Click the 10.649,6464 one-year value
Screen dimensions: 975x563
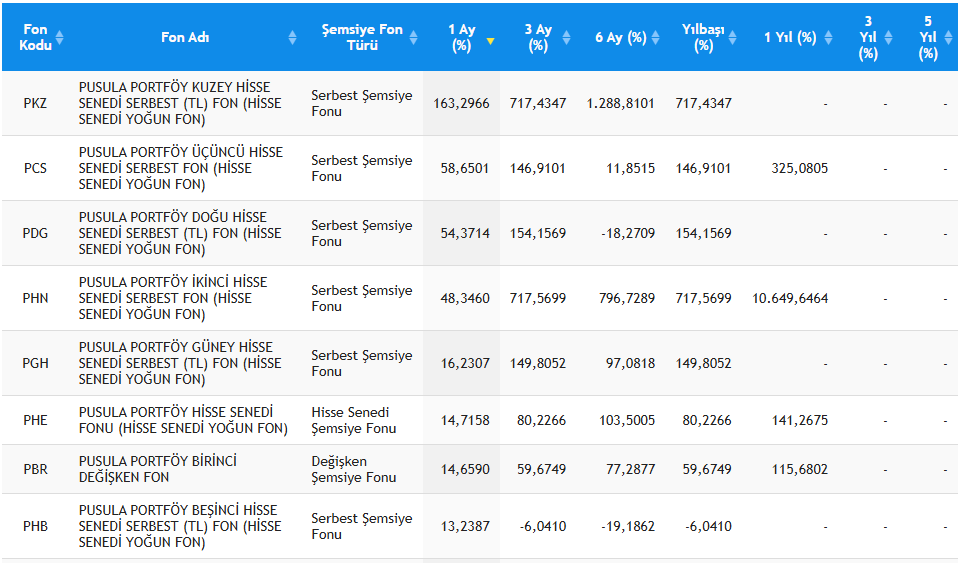(790, 298)
